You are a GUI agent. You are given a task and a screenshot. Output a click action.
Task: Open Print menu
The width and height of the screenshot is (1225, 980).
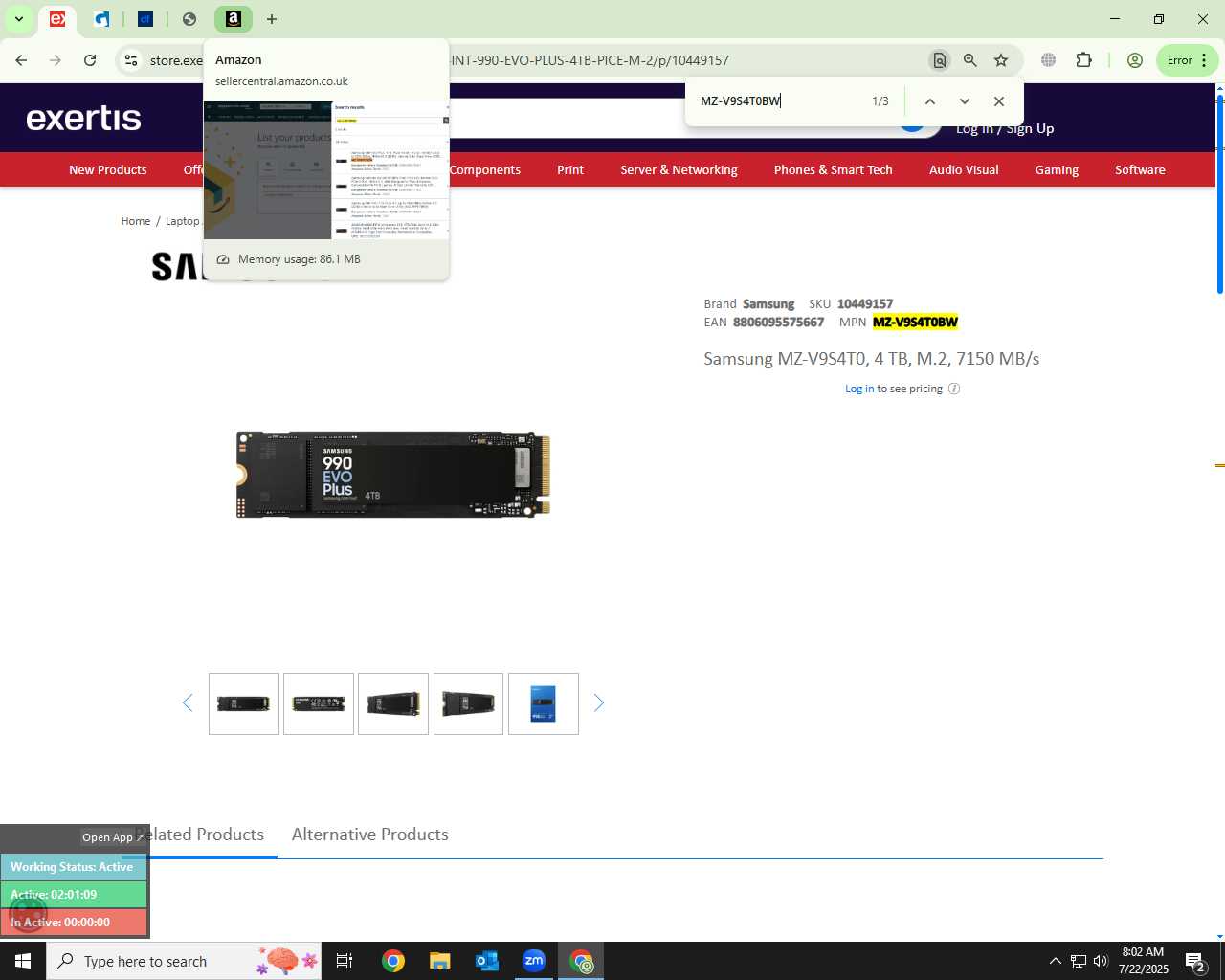570,169
